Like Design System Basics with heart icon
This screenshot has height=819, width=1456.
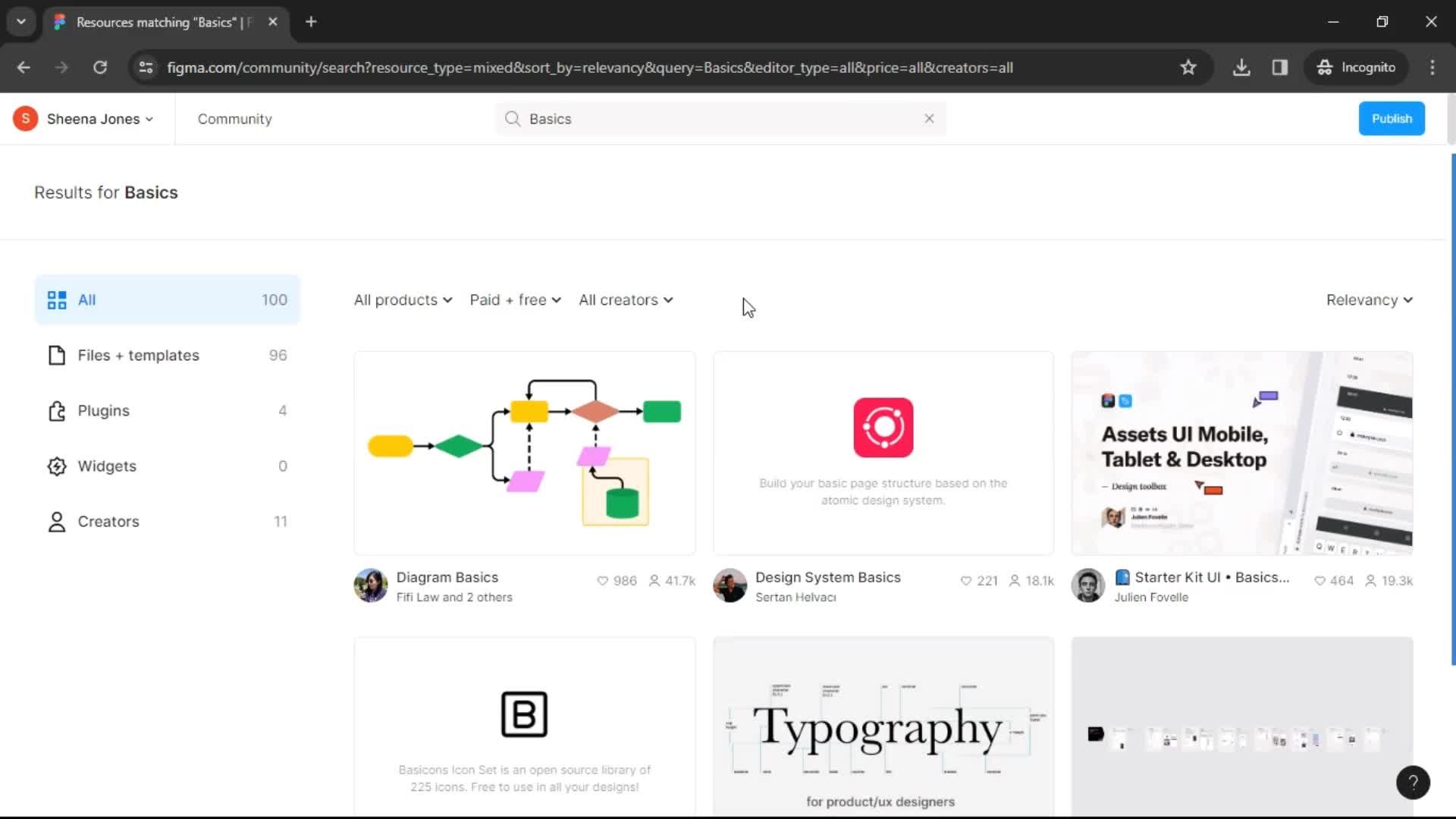(966, 581)
